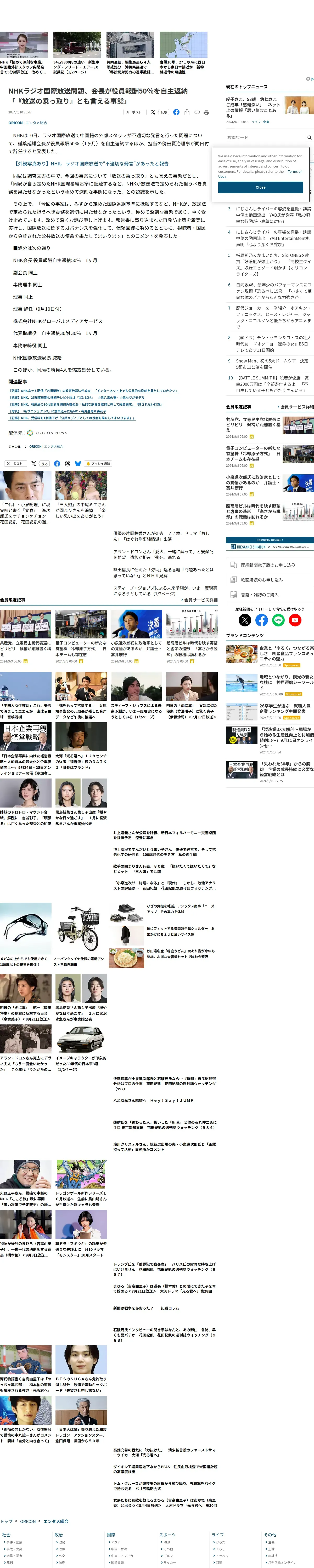Image resolution: width=314 pixels, height=1568 pixels.
Task: Click the プッシュ通知 push notification button
Action: click(x=99, y=463)
